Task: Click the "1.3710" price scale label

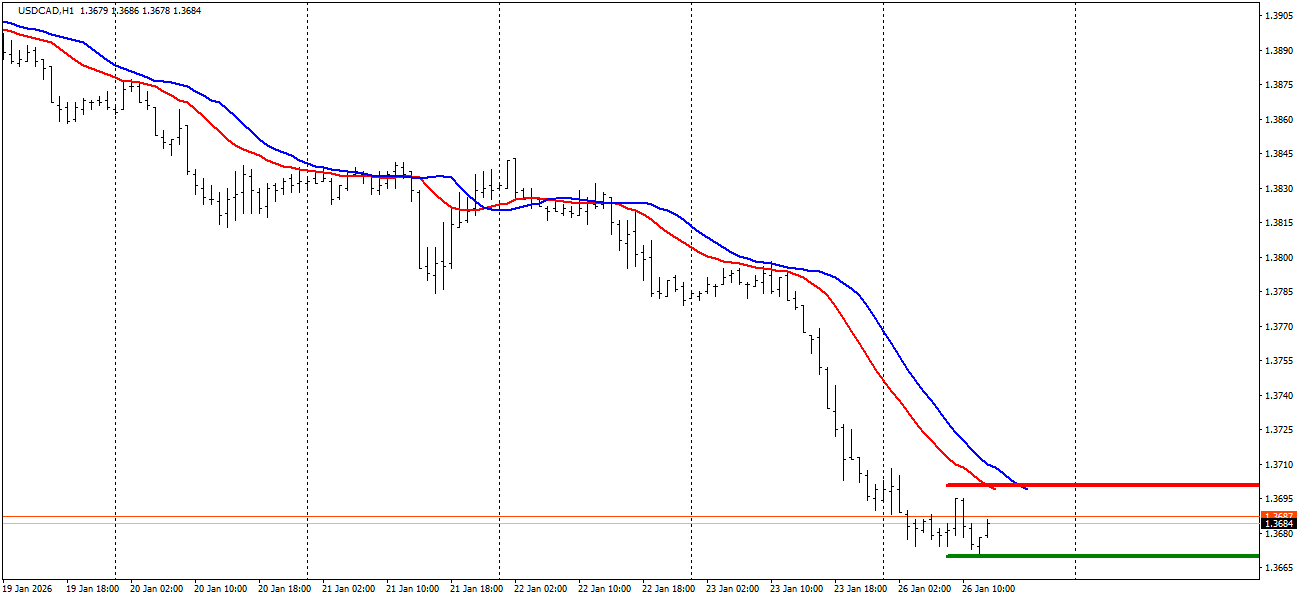Action: [1279, 465]
